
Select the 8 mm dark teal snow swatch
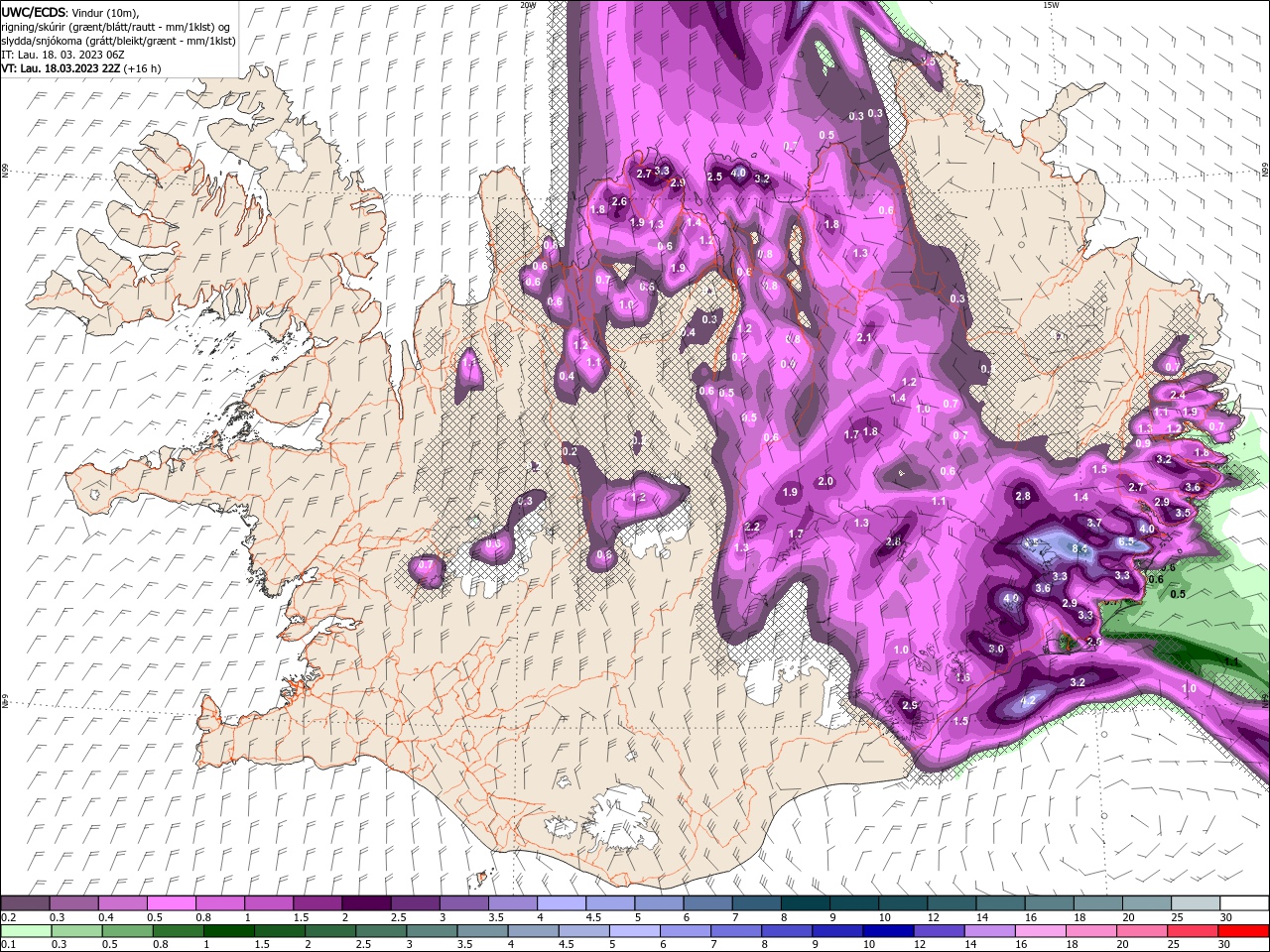tap(806, 903)
